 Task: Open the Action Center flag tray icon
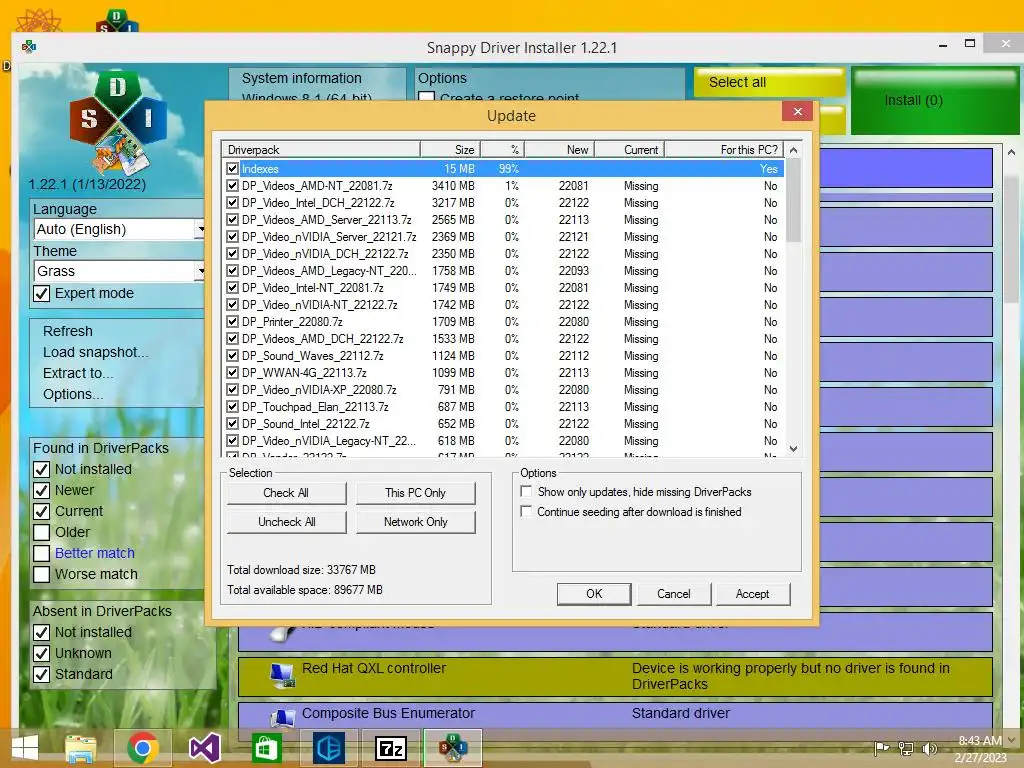(x=882, y=748)
